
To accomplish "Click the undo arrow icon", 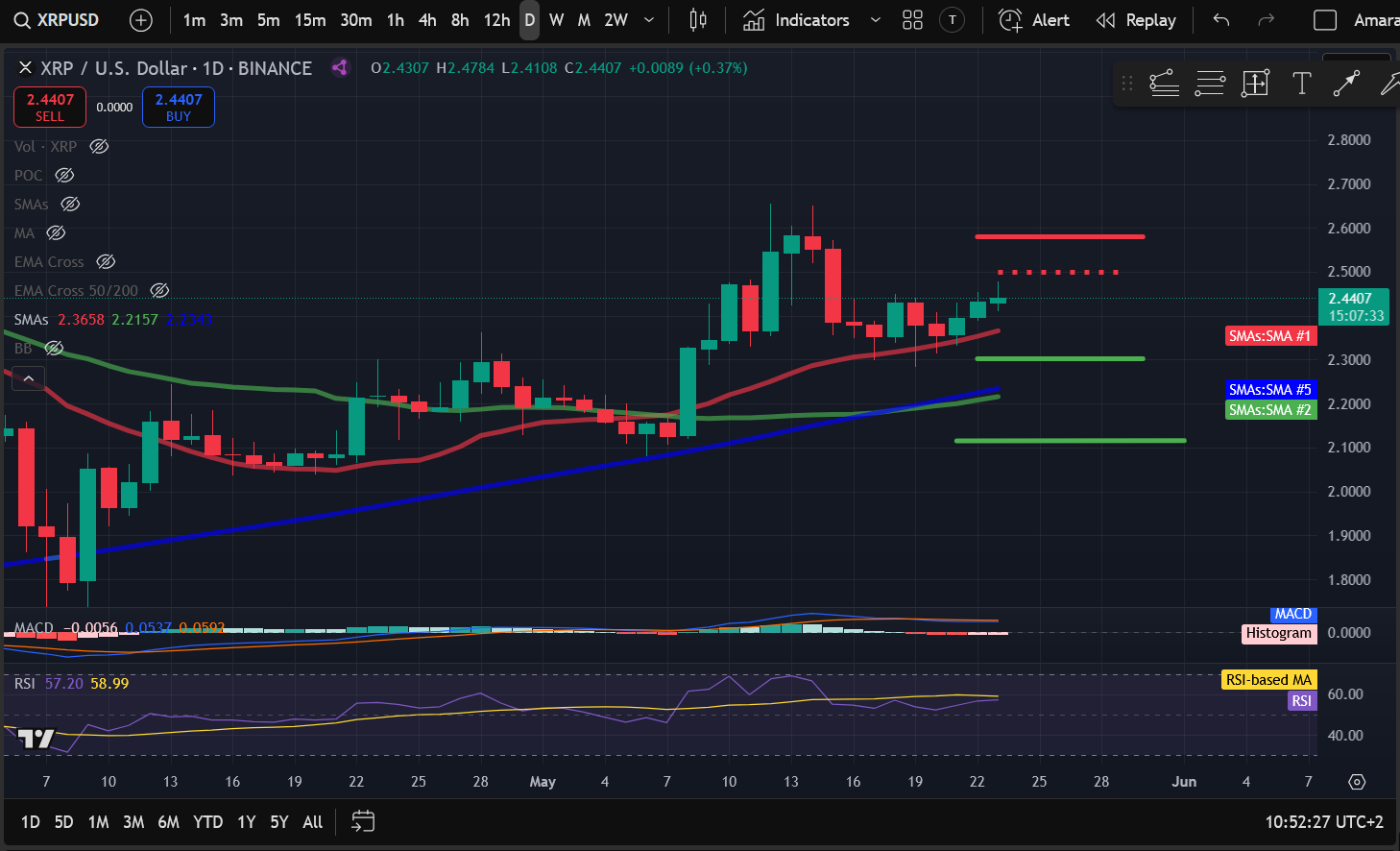I will pos(1220,20).
